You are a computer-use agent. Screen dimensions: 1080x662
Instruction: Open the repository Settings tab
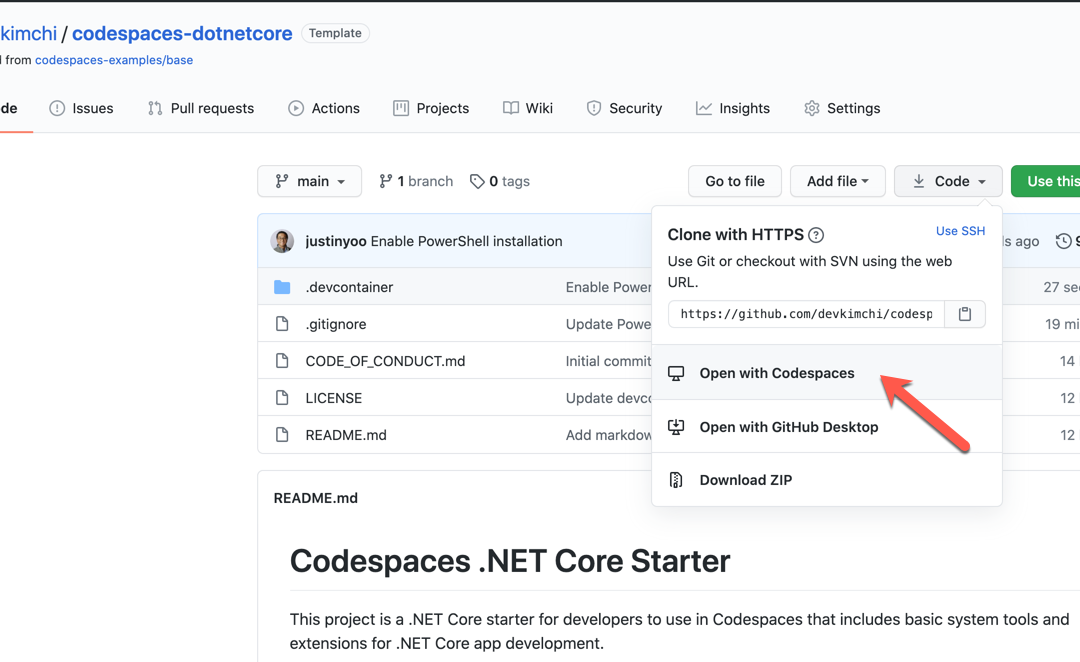(842, 108)
